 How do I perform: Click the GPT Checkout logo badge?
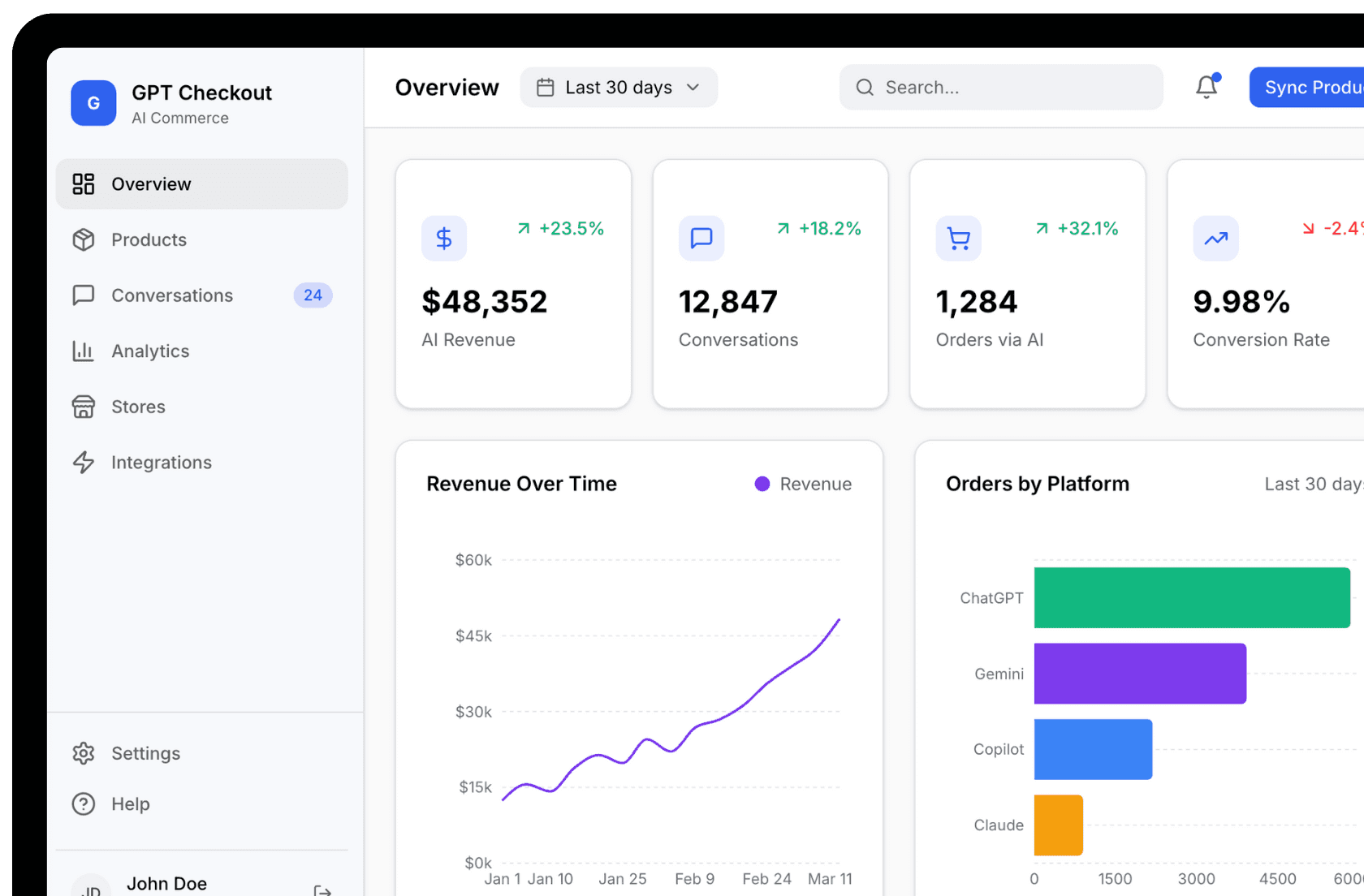point(93,103)
